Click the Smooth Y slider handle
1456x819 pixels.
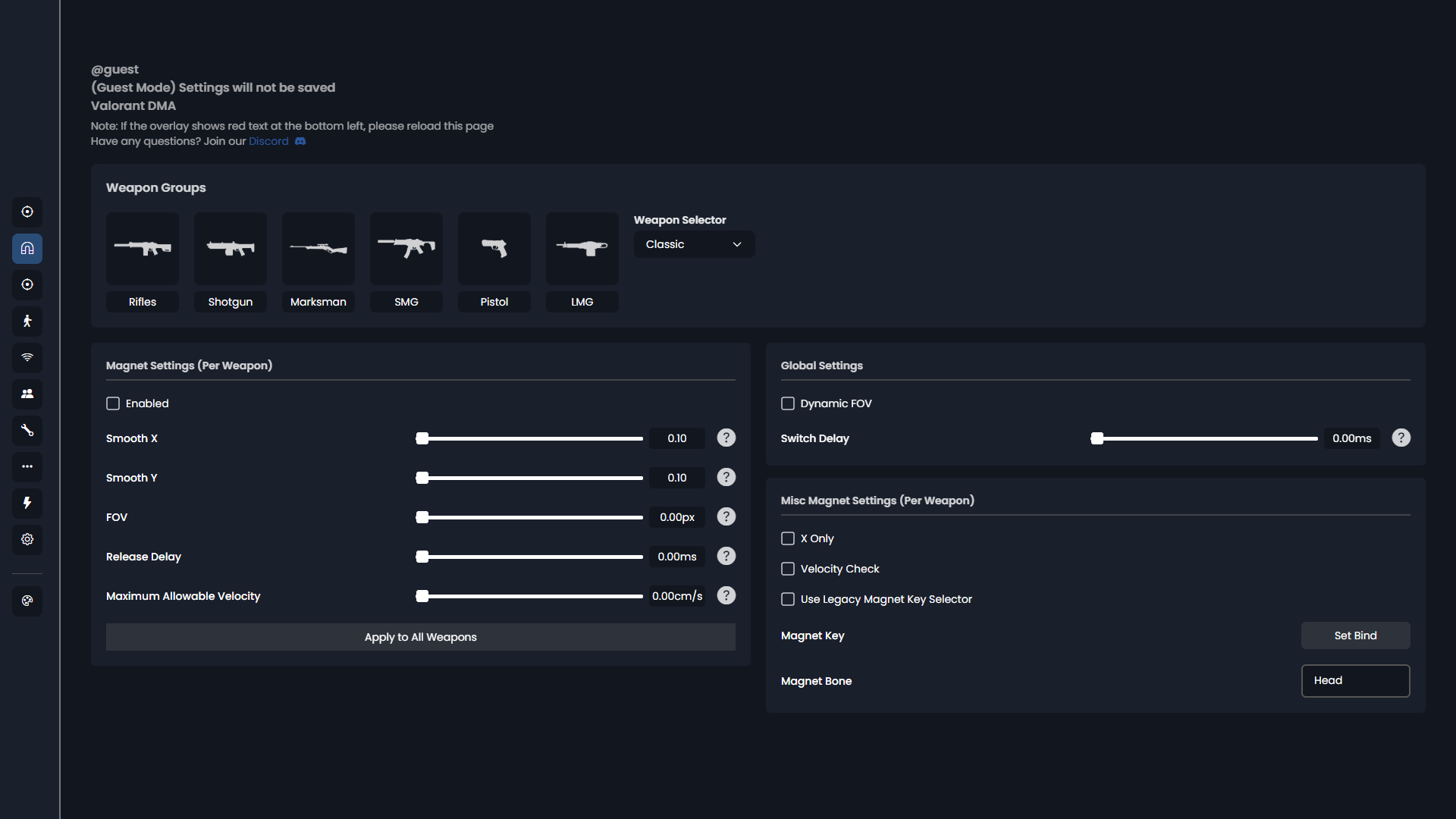tap(422, 479)
